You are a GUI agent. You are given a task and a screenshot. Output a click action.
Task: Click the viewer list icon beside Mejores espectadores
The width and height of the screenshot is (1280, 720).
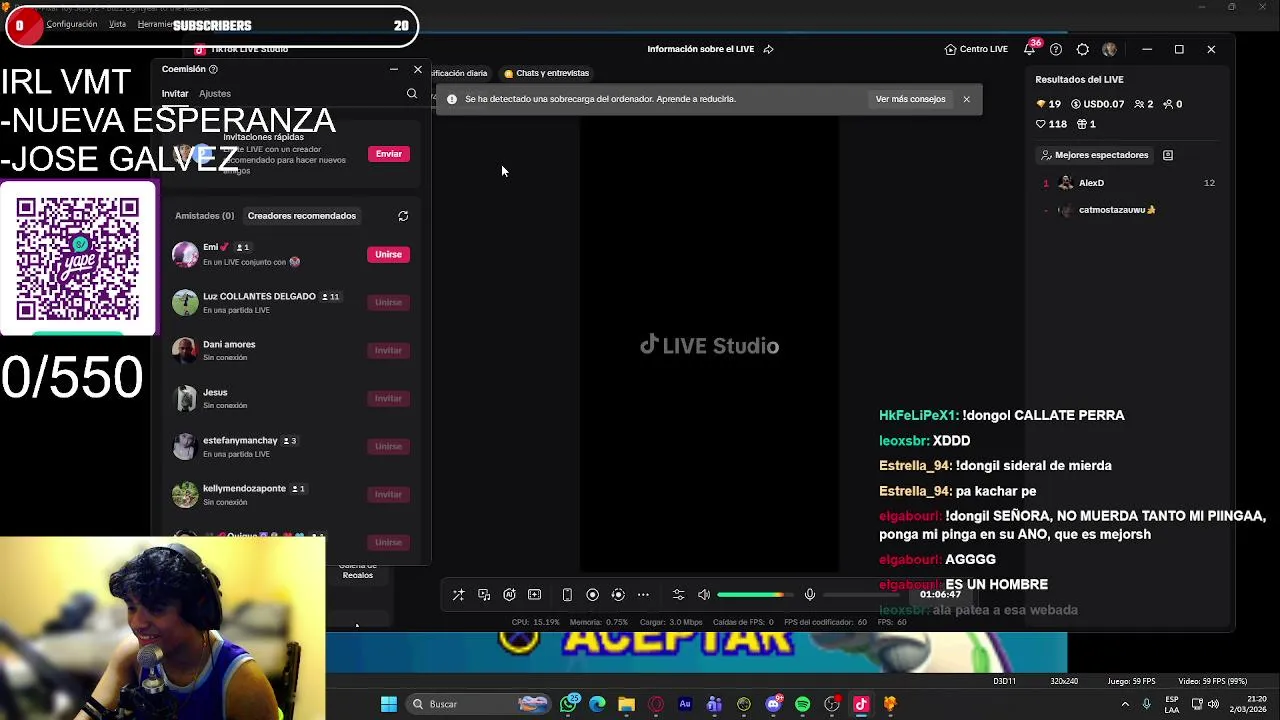click(x=1167, y=155)
